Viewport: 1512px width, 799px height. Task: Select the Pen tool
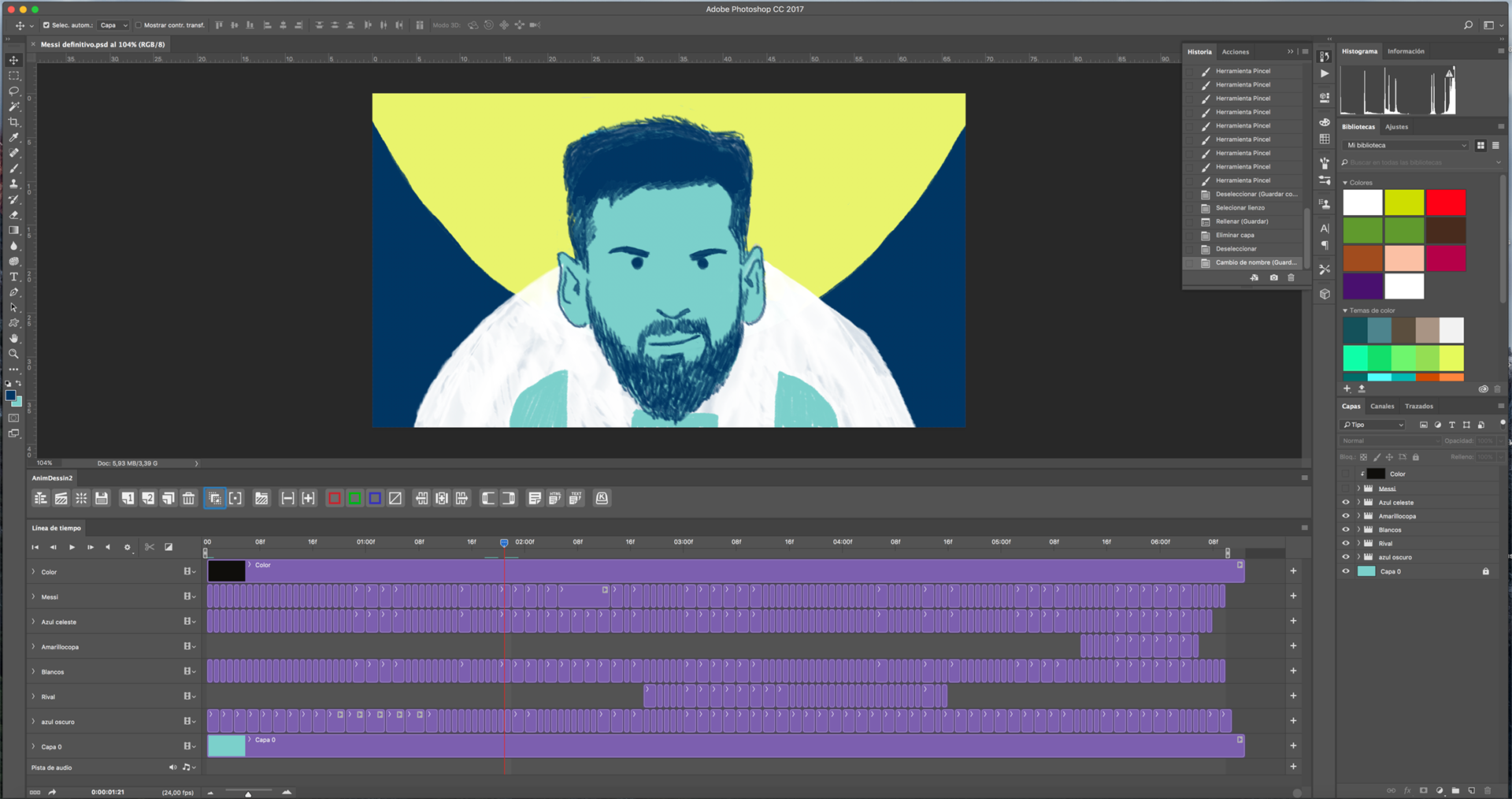[x=13, y=292]
